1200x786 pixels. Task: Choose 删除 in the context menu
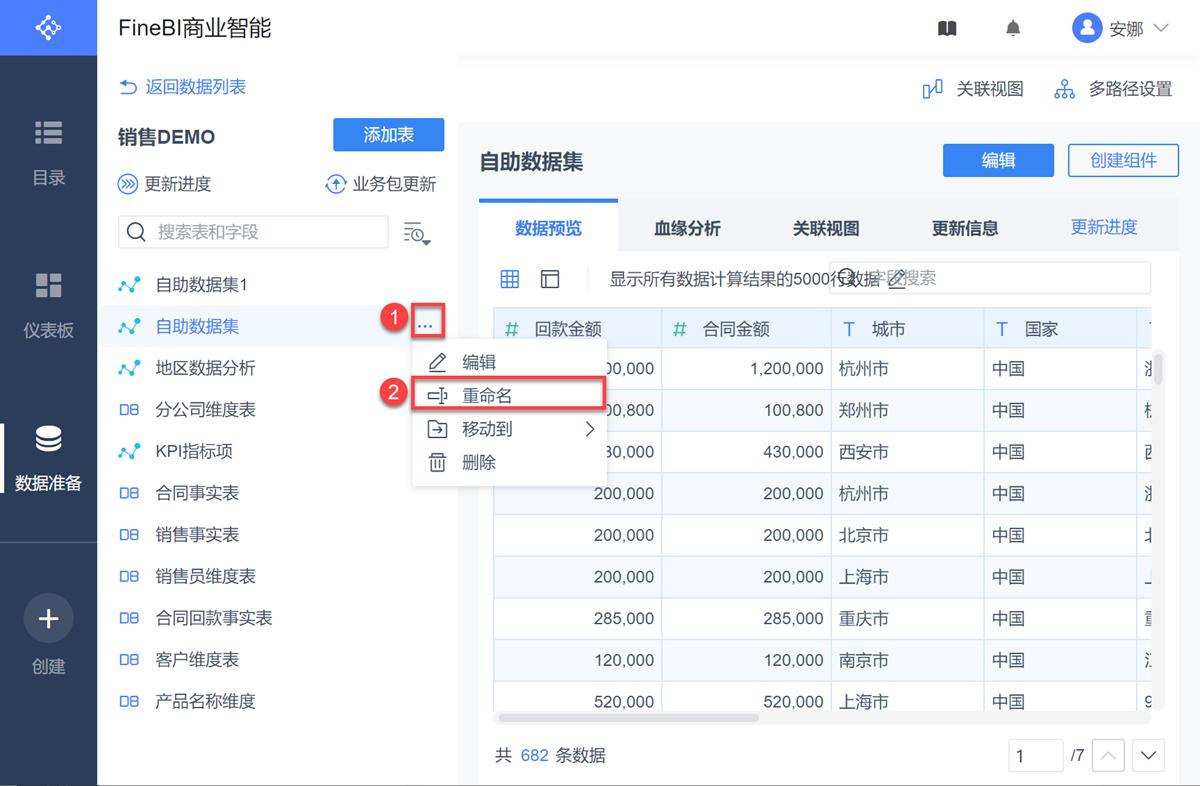click(x=509, y=463)
